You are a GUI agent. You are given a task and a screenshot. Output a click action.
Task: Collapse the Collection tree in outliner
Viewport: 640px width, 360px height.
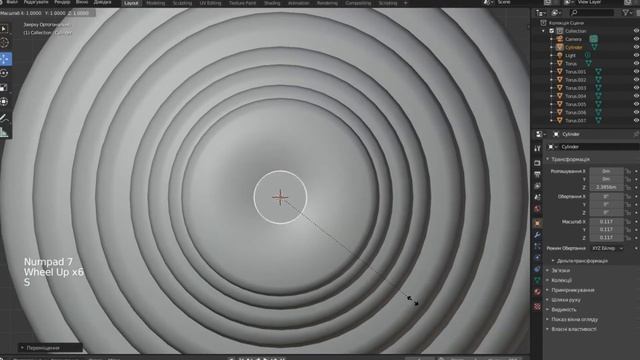pos(543,31)
